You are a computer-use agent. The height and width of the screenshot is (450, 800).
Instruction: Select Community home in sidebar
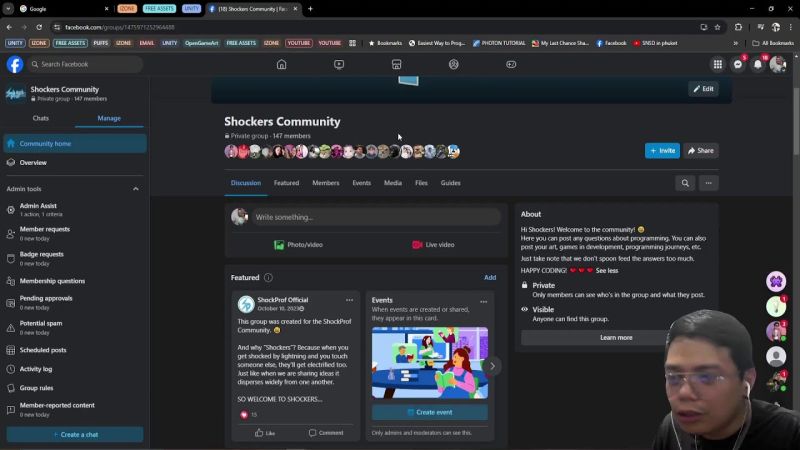click(x=75, y=144)
